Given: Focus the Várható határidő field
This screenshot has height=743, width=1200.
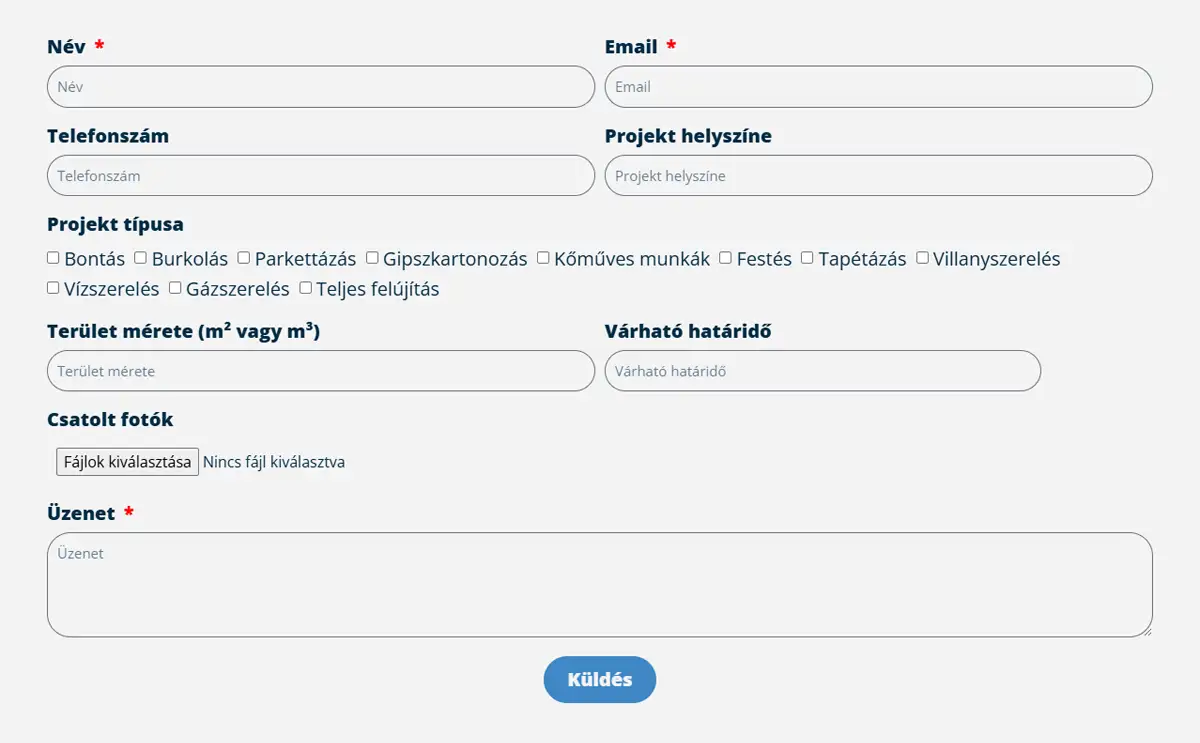Looking at the screenshot, I should tap(822, 371).
